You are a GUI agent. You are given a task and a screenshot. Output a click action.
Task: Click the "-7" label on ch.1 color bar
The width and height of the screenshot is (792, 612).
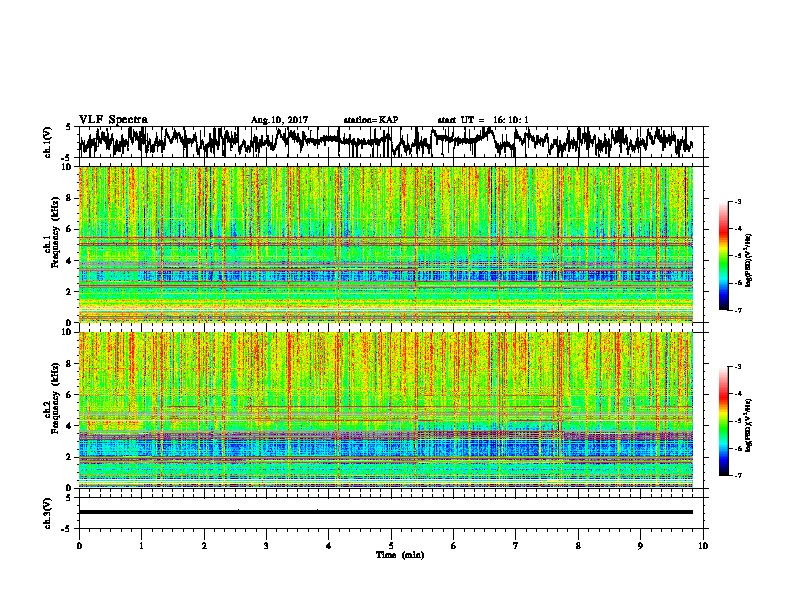coord(737,310)
